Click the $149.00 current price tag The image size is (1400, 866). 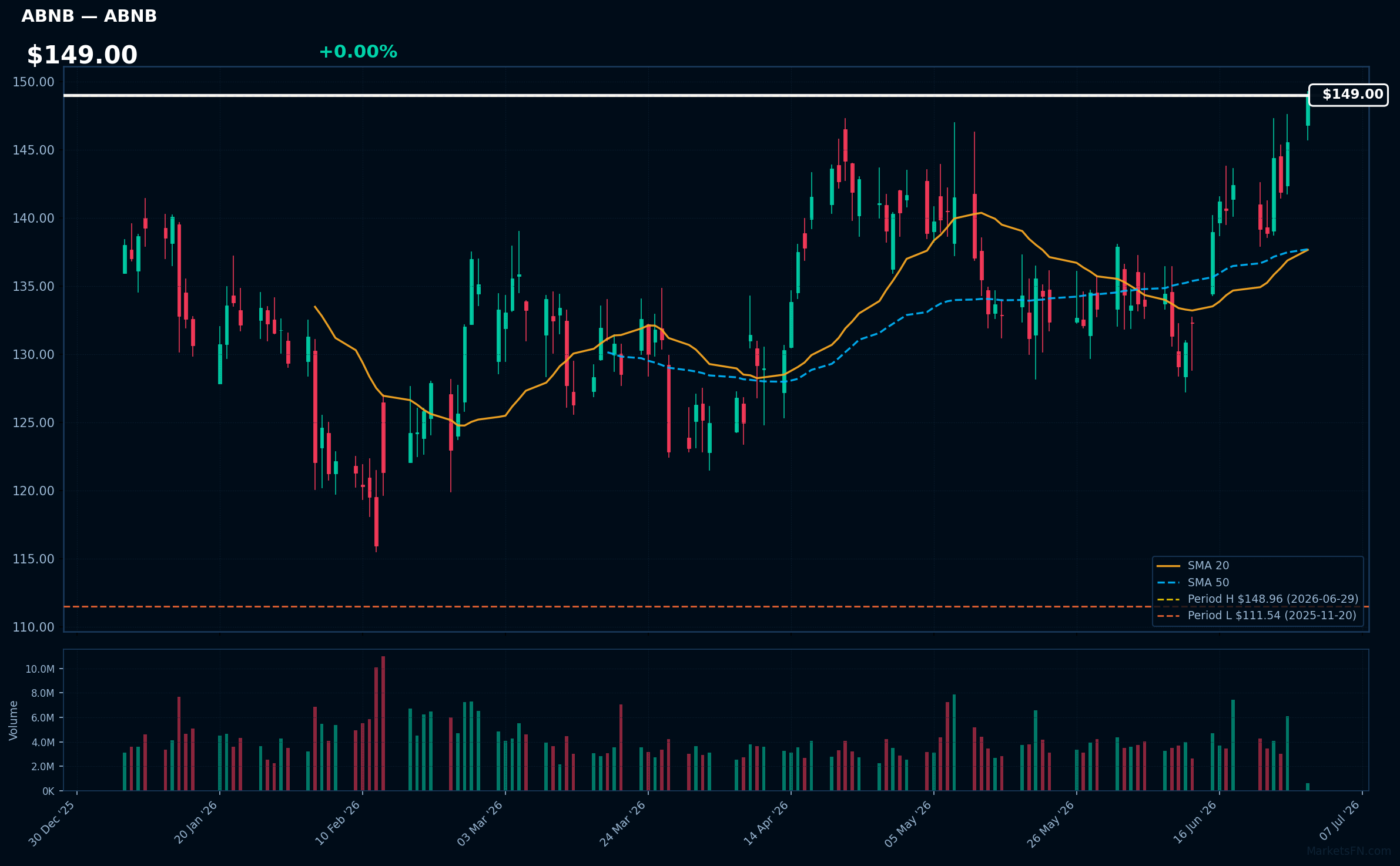click(1348, 95)
